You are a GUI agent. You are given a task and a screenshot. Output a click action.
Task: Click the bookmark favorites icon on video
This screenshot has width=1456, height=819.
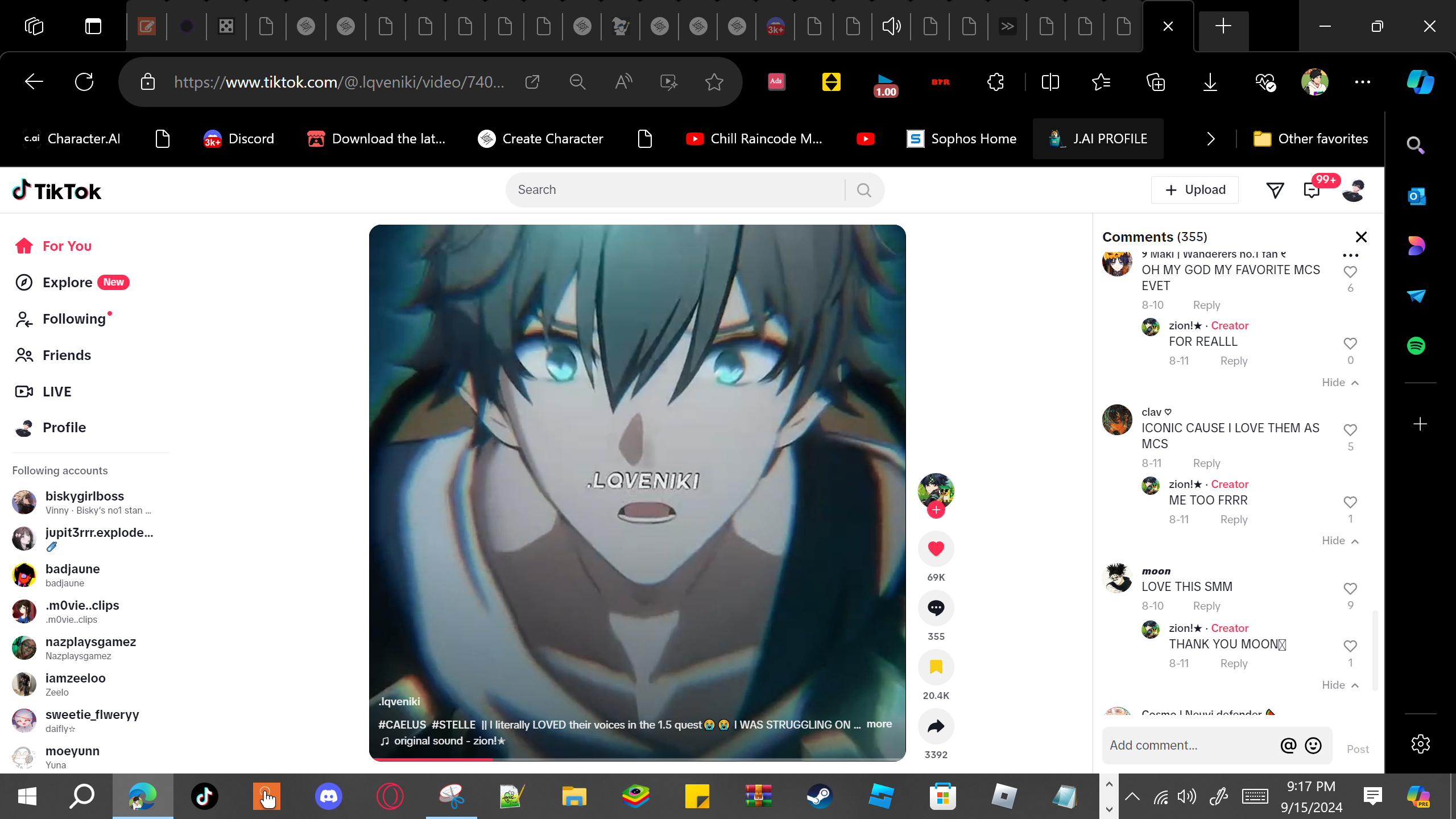tap(936, 667)
